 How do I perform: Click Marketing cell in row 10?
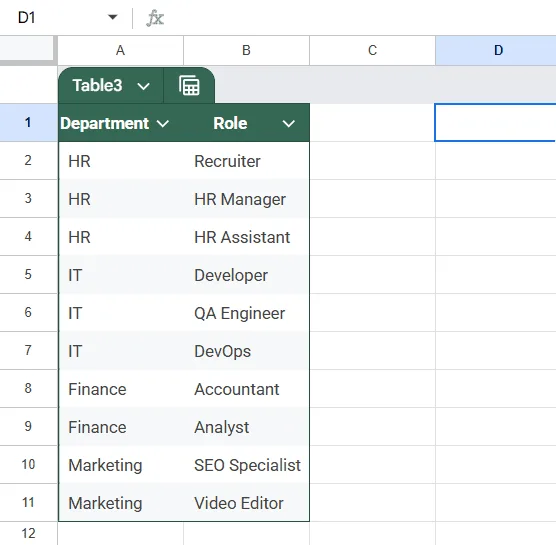[x=121, y=465]
